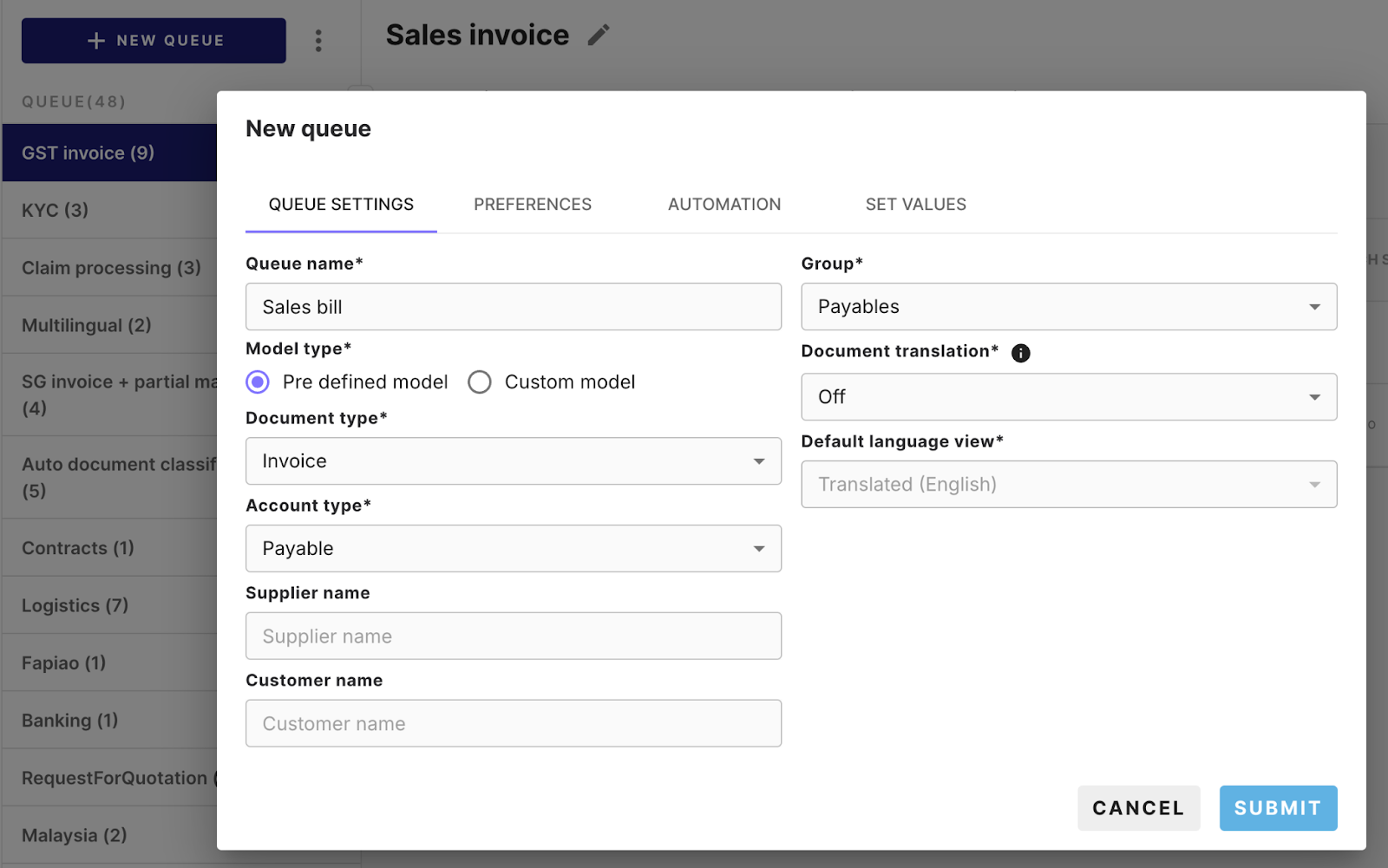Screen dimensions: 1388x868
Task: Click into the Customer name field
Action: tap(514, 724)
